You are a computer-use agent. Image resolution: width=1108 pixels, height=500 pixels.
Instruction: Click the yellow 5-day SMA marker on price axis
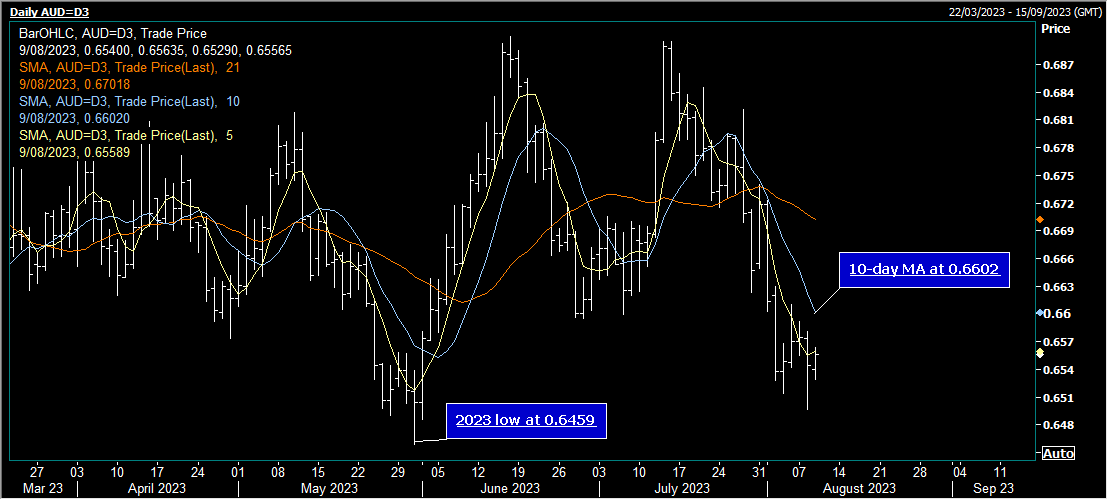1039,352
